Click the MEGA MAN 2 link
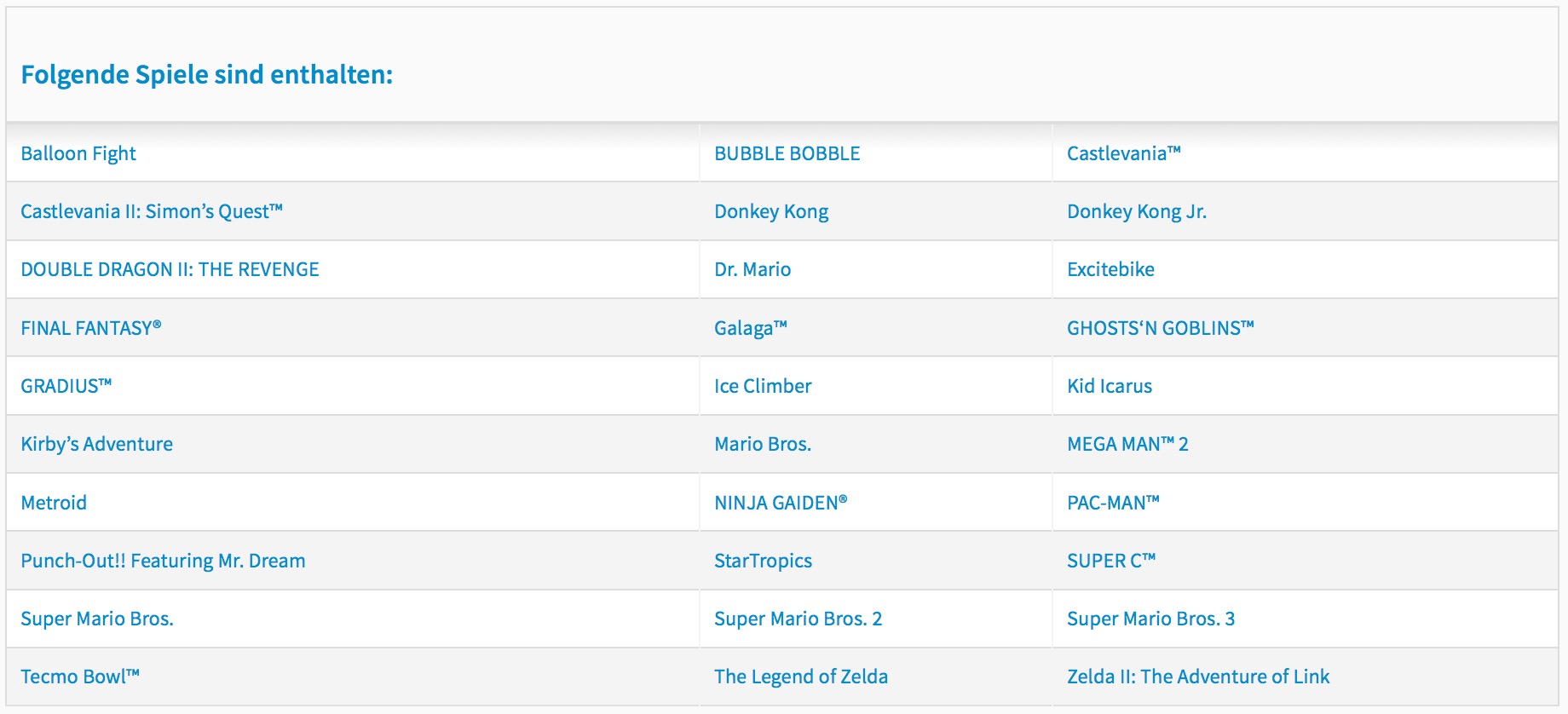1568x714 pixels. [x=1128, y=444]
